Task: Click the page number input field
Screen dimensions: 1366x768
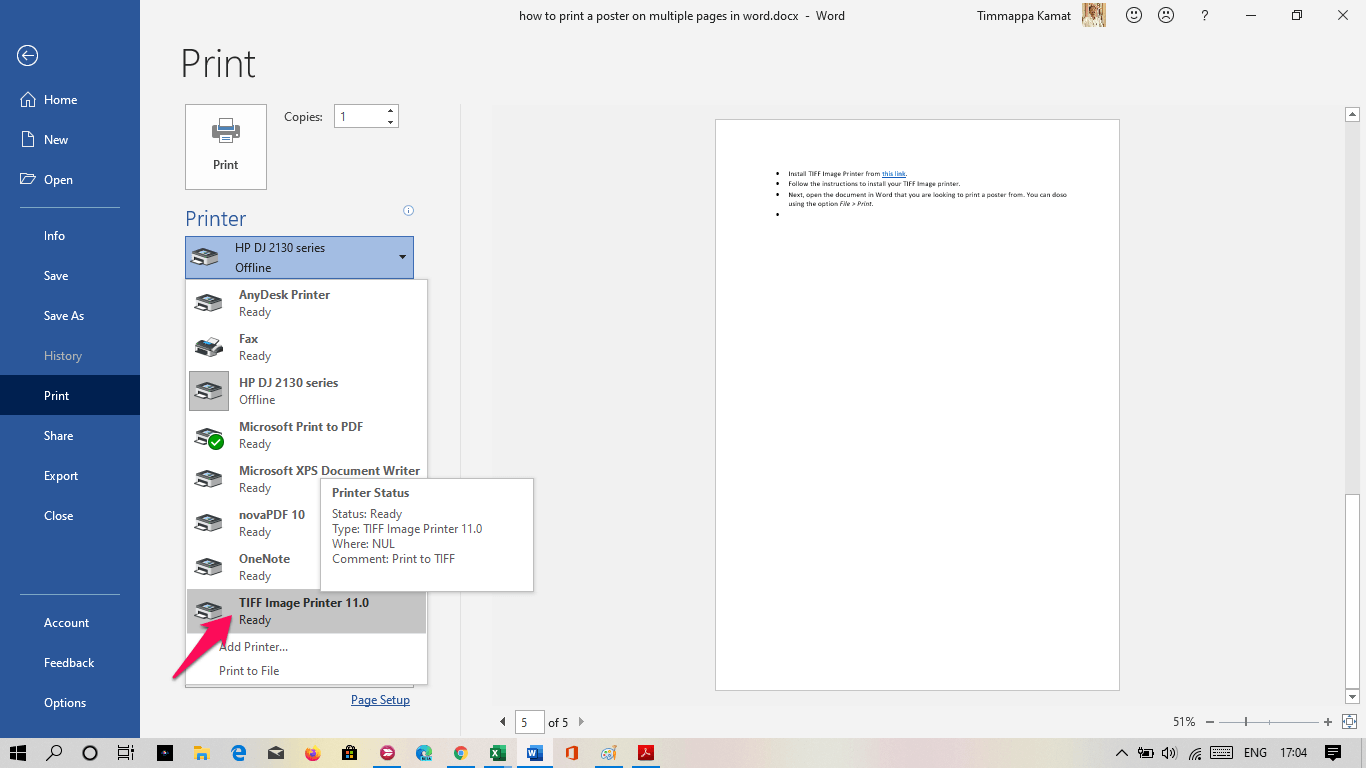Action: pos(529,721)
